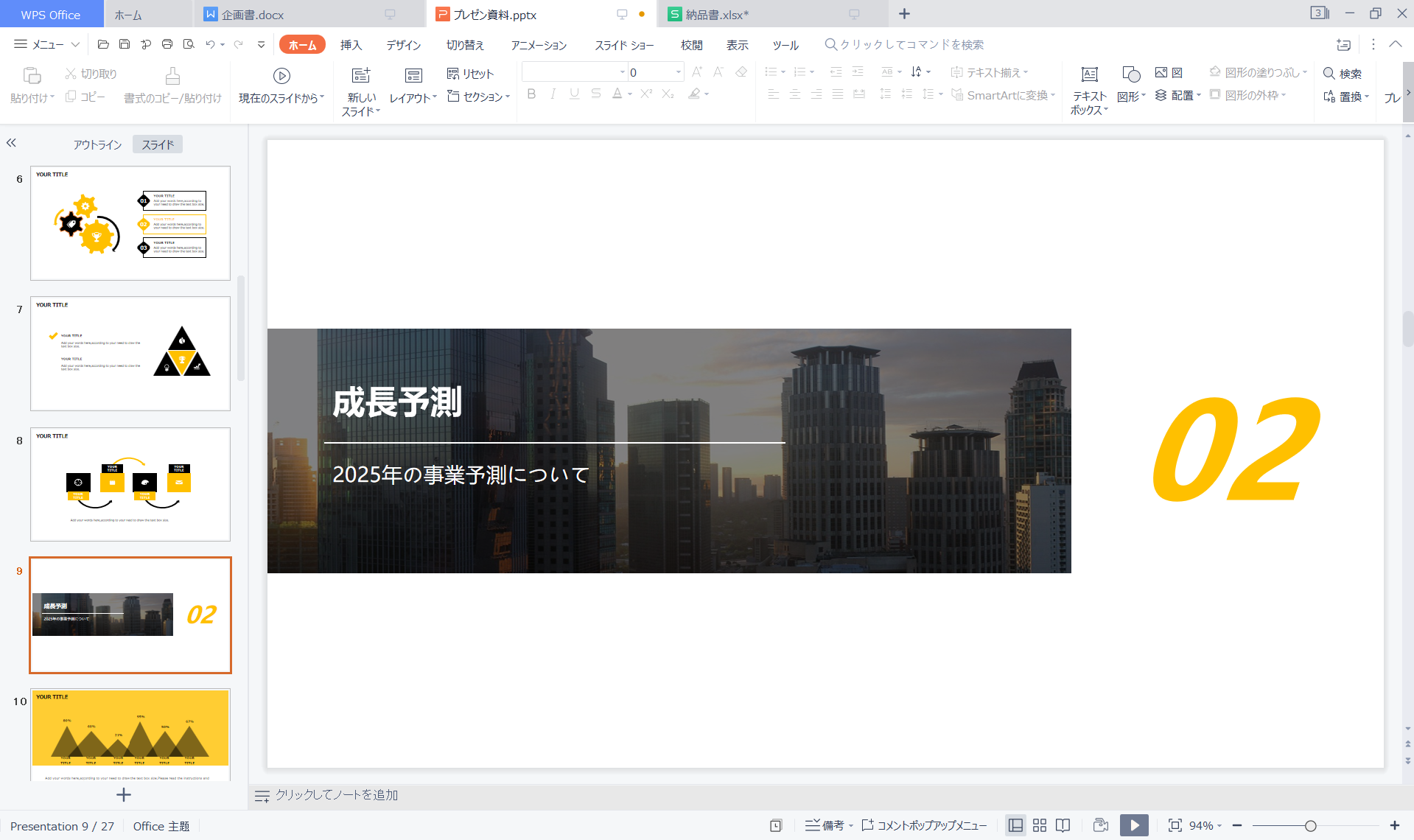Toggle italic formatting

(553, 94)
